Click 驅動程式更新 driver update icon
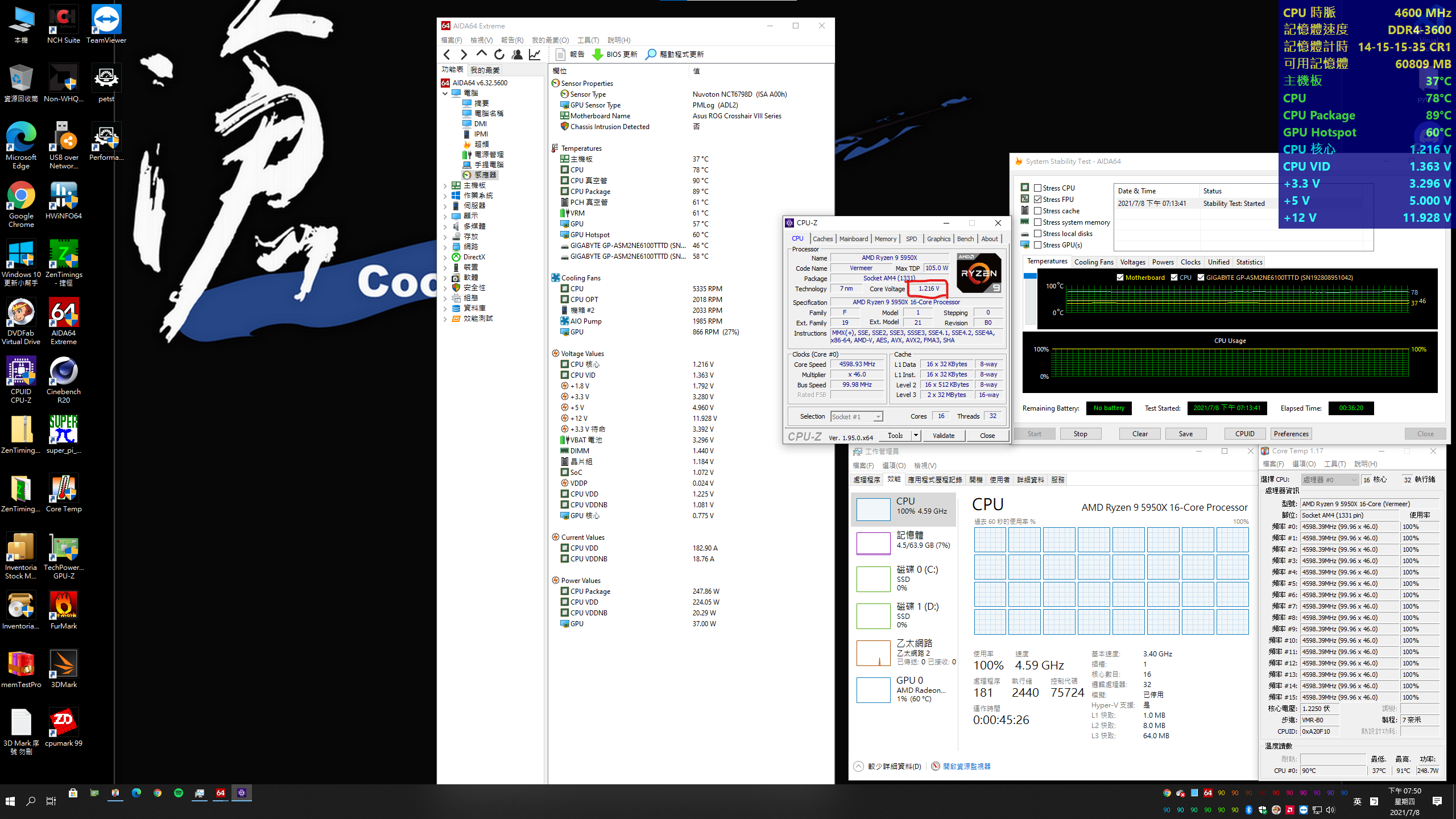Screen dimensions: 1456x819 point(651,55)
